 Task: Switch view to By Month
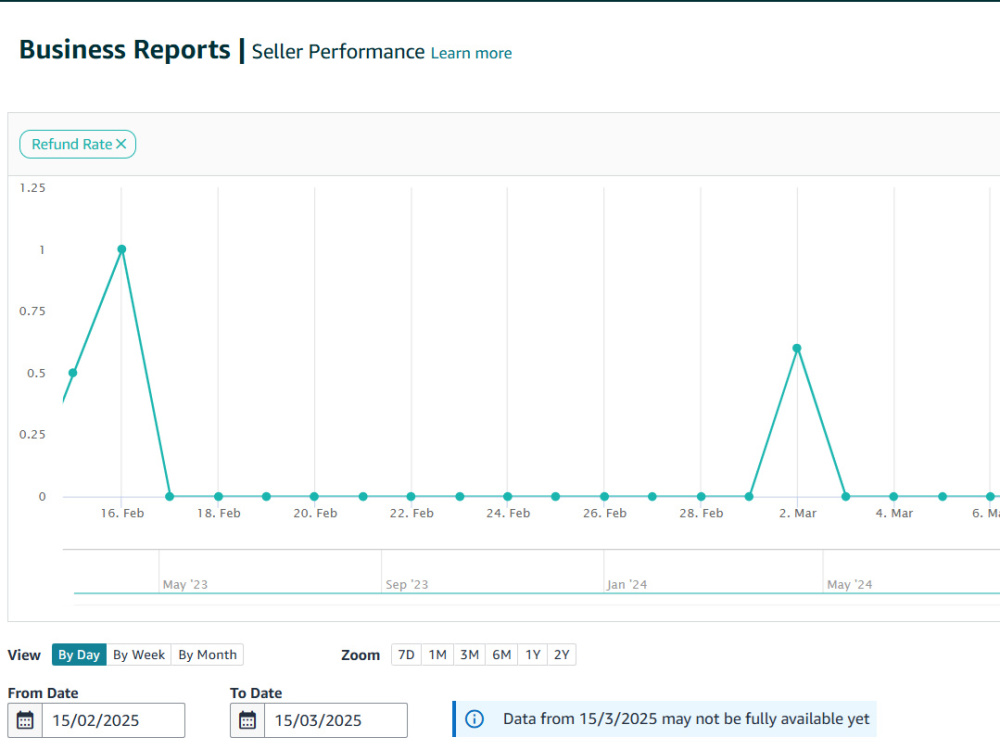[207, 655]
